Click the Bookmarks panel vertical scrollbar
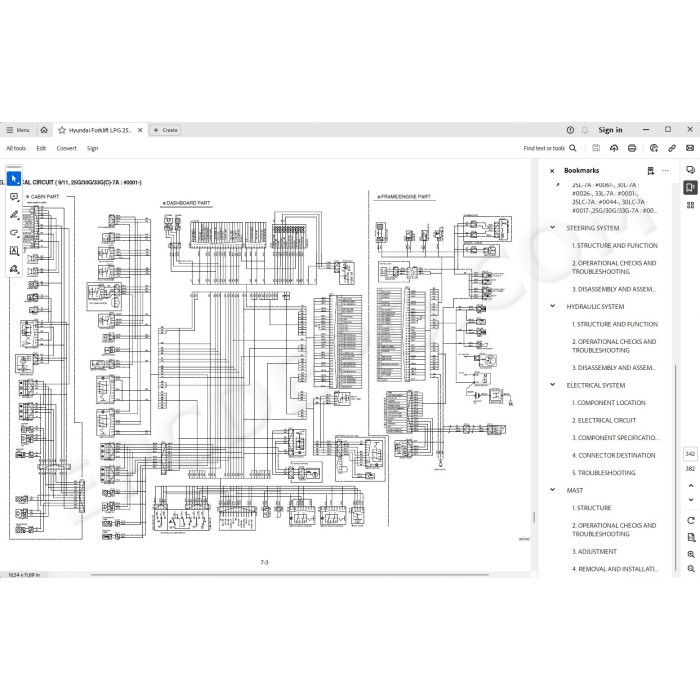The image size is (700, 700). pos(676,467)
